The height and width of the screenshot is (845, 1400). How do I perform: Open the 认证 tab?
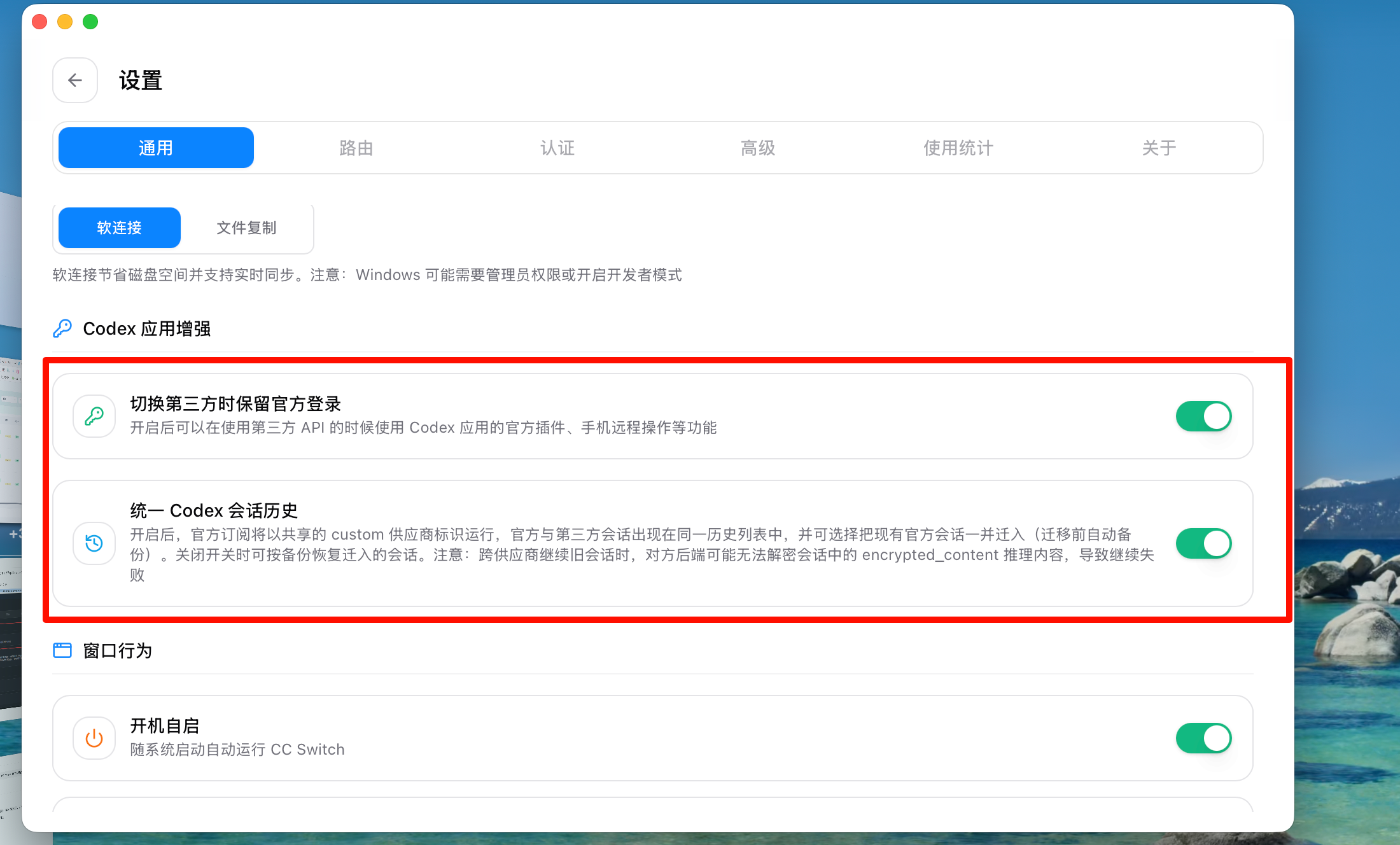pos(557,148)
